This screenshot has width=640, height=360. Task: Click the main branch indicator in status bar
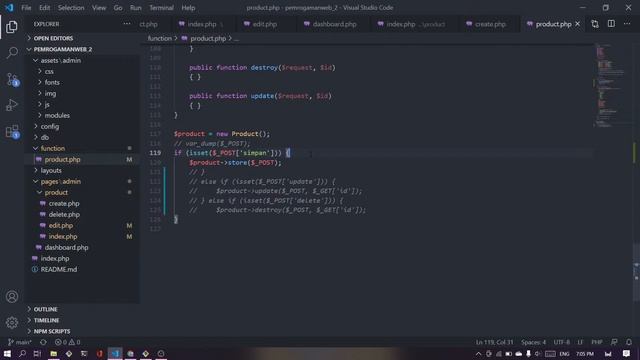tap(19, 342)
